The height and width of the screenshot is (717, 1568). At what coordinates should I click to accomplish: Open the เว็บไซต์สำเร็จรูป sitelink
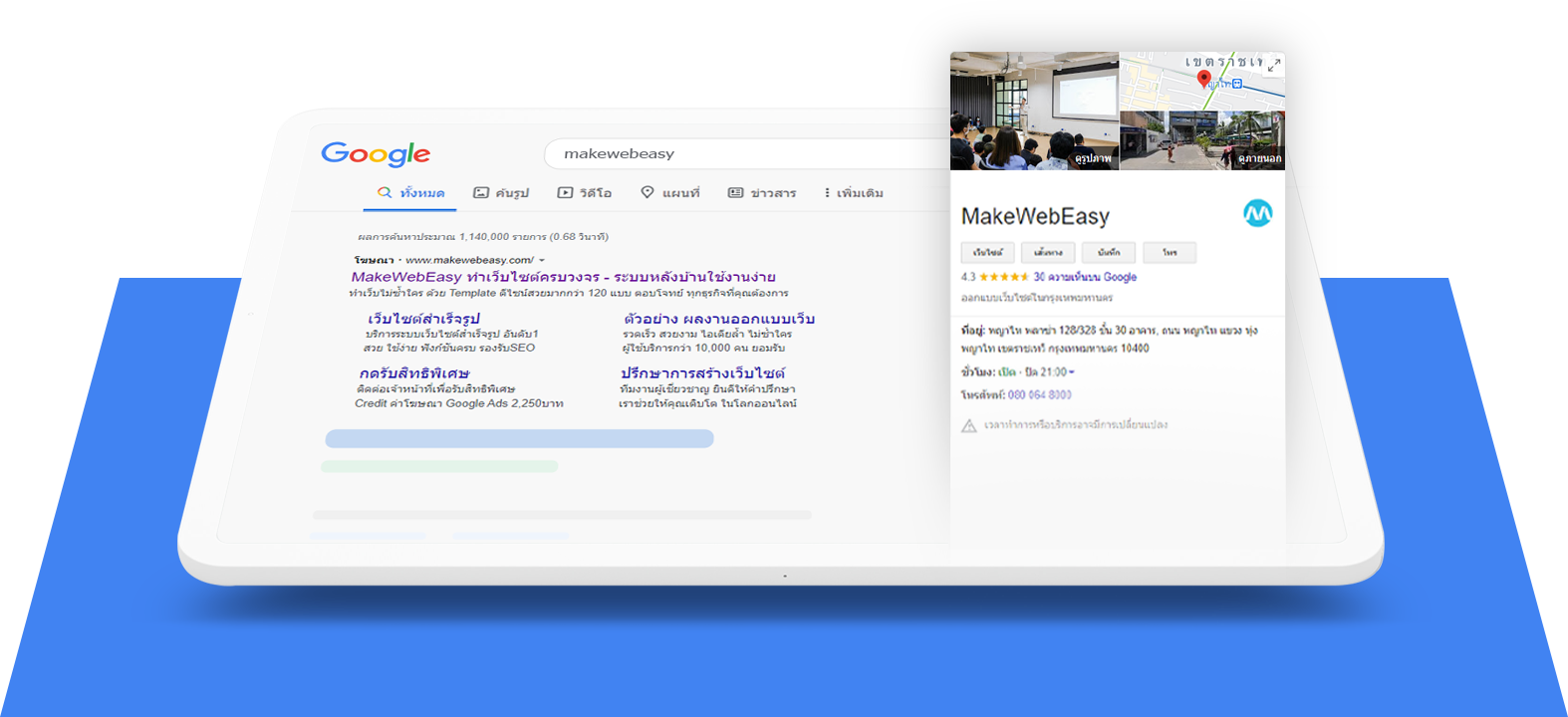423,319
